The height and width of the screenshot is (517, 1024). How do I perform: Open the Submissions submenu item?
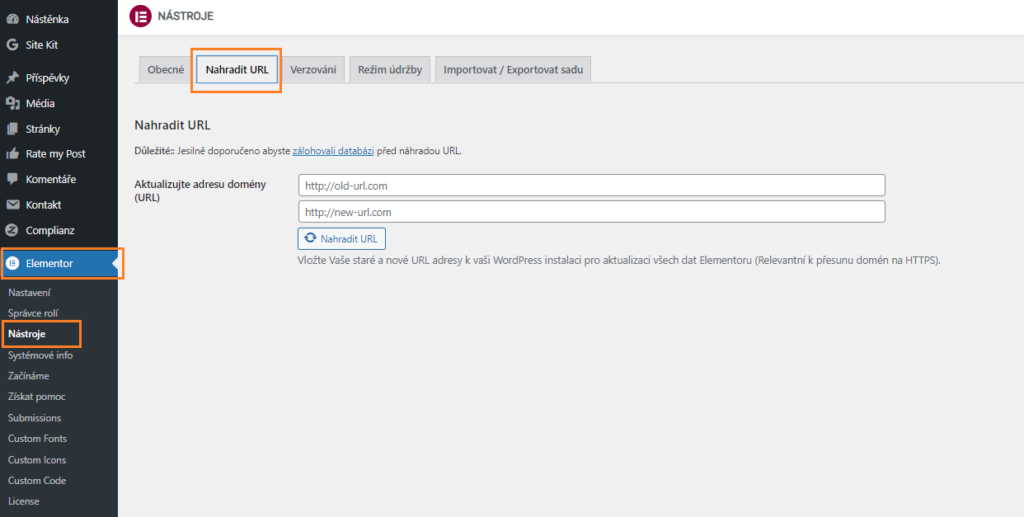click(x=35, y=418)
